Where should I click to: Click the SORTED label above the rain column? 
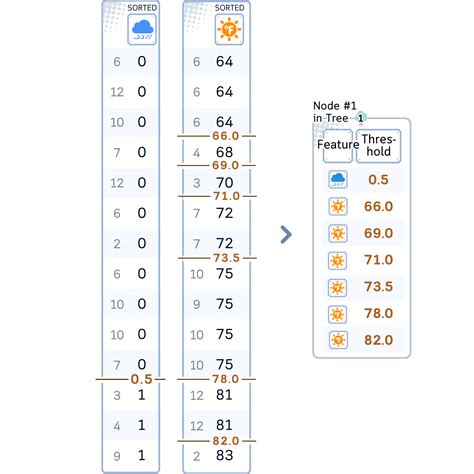(142, 8)
